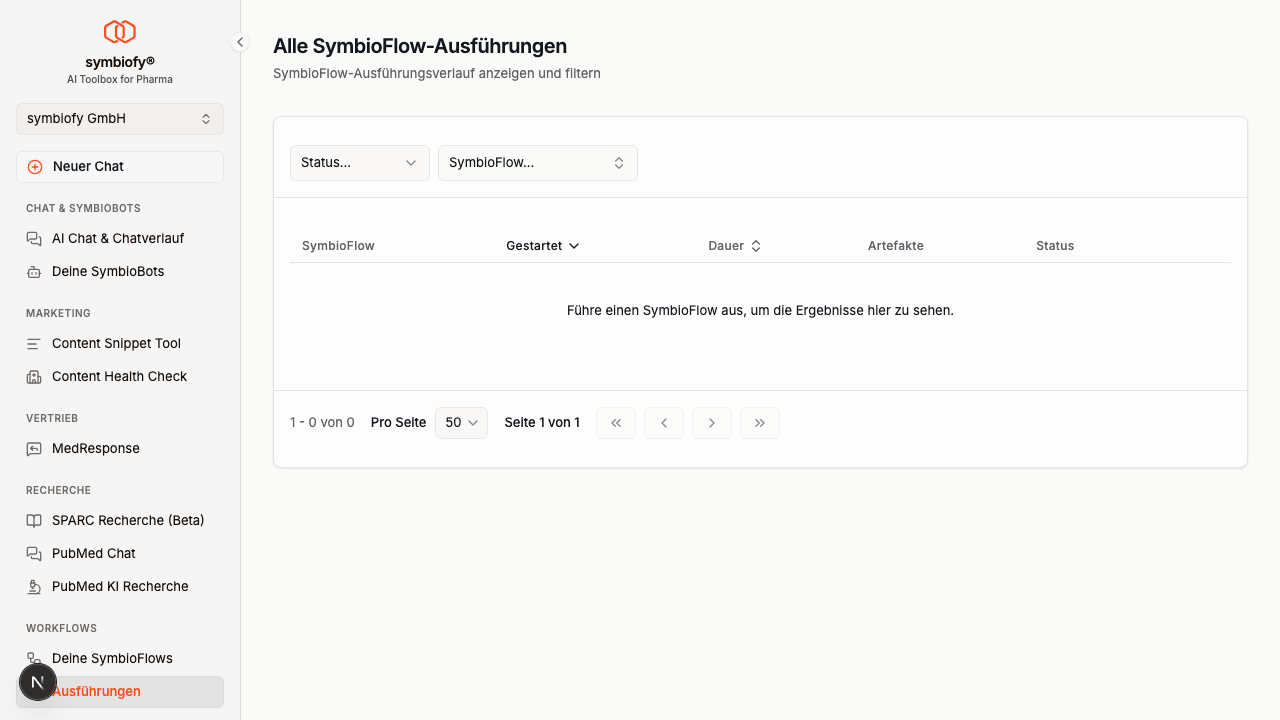Viewport: 1280px width, 720px height.
Task: Sort the table by Dauer column
Action: [x=734, y=246]
